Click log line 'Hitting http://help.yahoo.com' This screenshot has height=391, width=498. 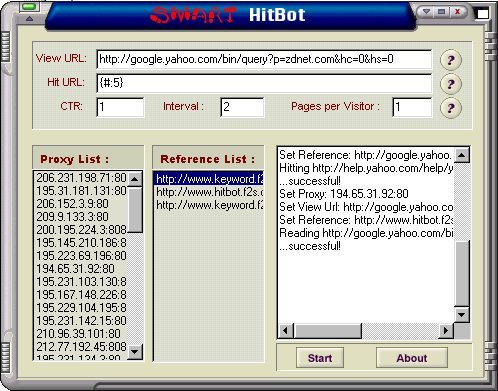[x=366, y=168]
